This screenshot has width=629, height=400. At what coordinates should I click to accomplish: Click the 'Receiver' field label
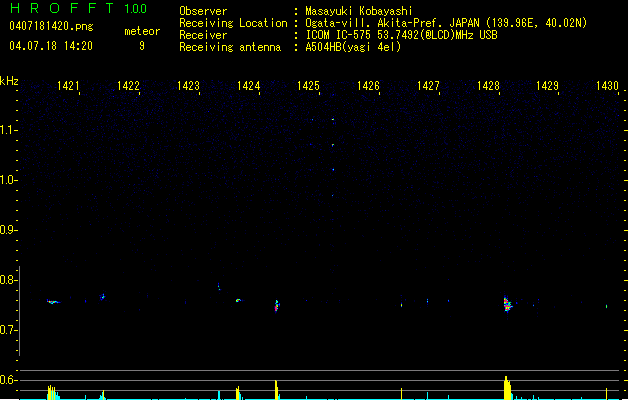point(203,35)
